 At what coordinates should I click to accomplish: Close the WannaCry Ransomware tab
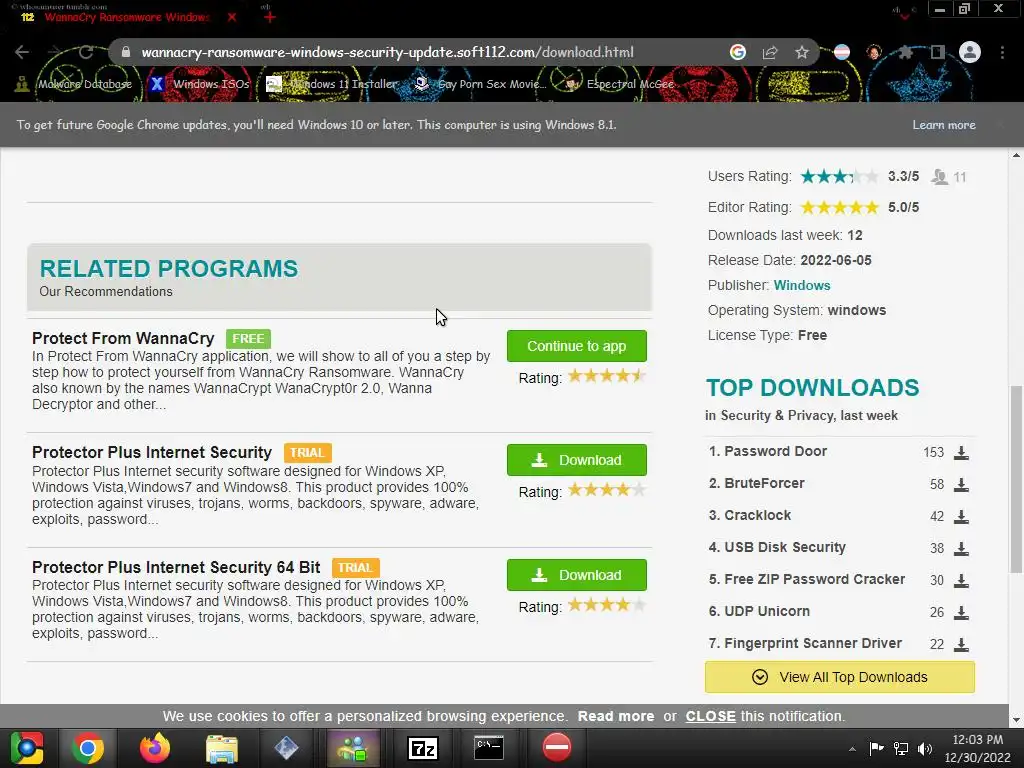click(x=232, y=17)
